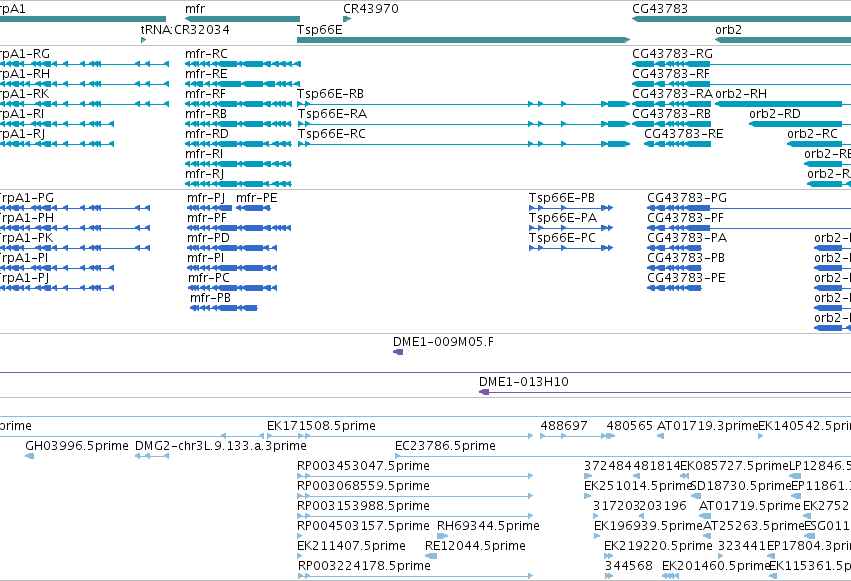The height and width of the screenshot is (581, 851).
Task: Click the Tsp66E gene span bar
Action: tap(463, 40)
